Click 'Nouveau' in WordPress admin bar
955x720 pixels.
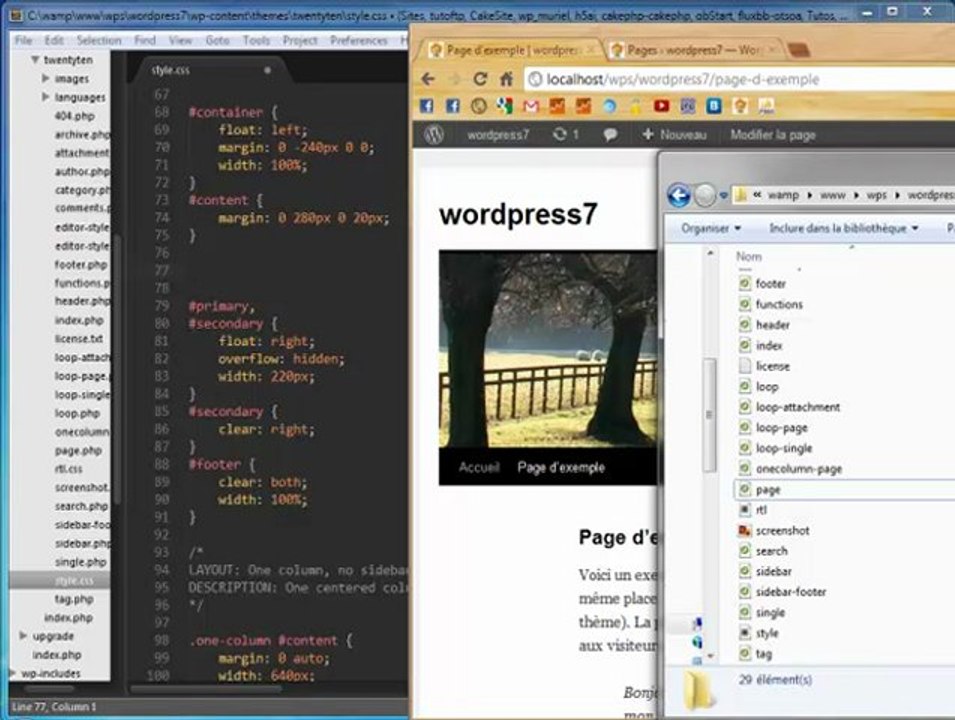pyautogui.click(x=674, y=135)
